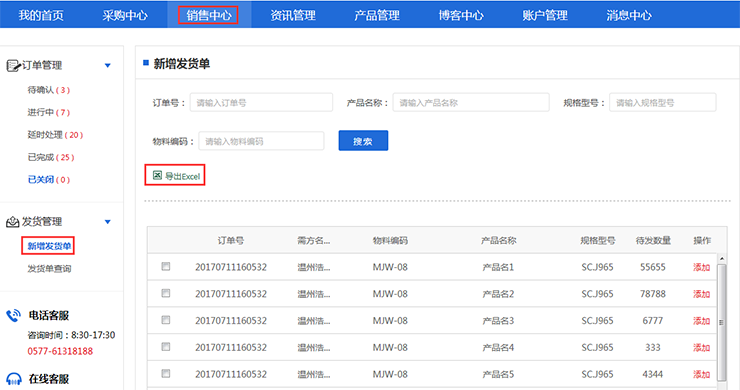
Task: Click into the 产品名称 input field
Action: [471, 102]
